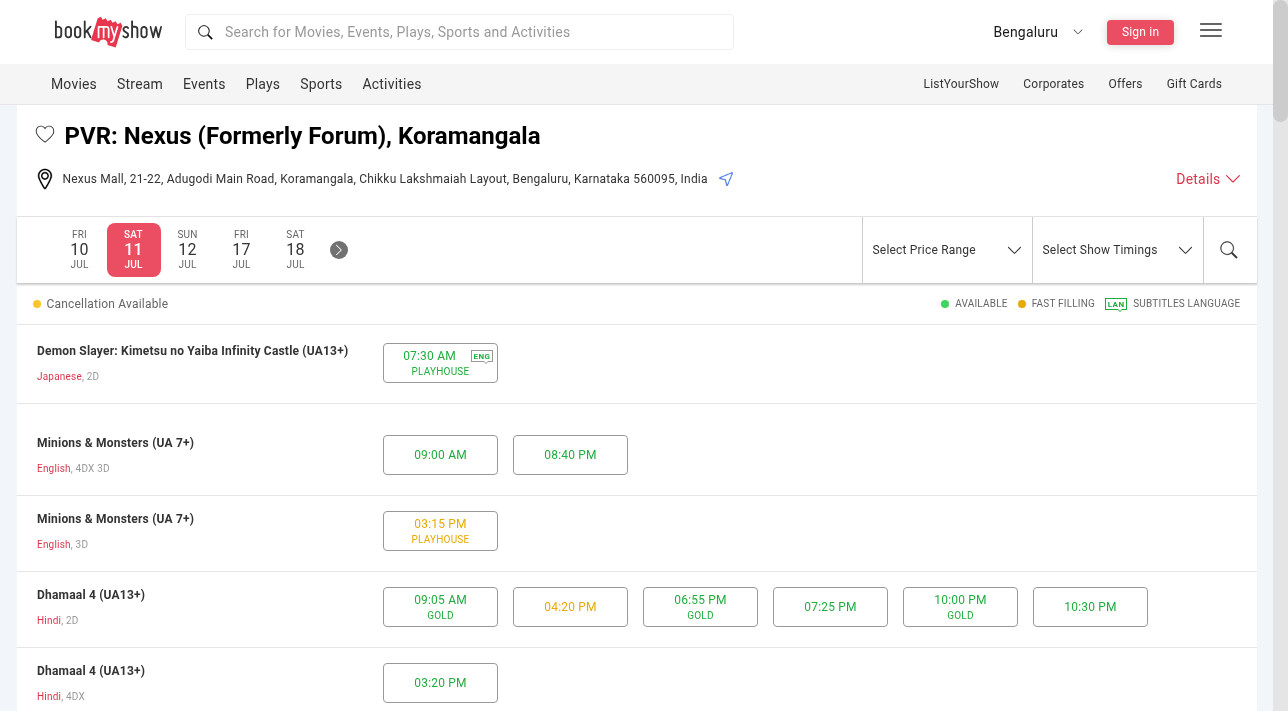The image size is (1288, 711).
Task: Open the Gift Cards link
Action: 1194,84
